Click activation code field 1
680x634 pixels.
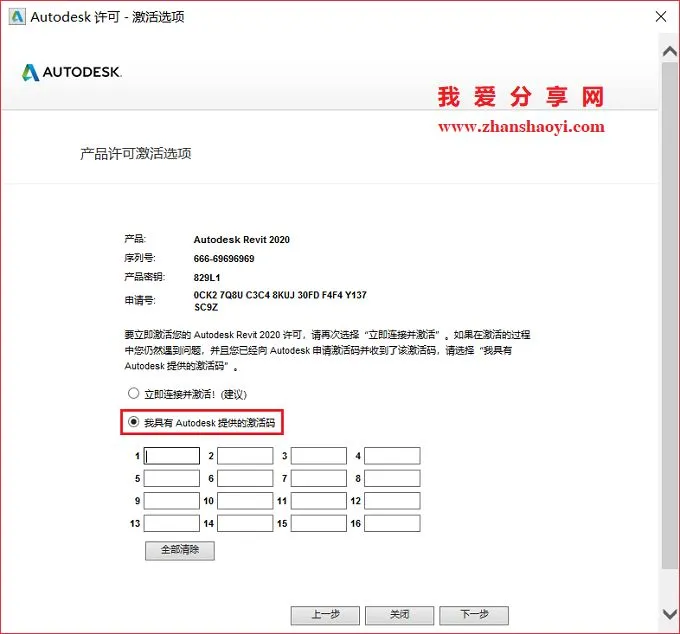(172, 456)
